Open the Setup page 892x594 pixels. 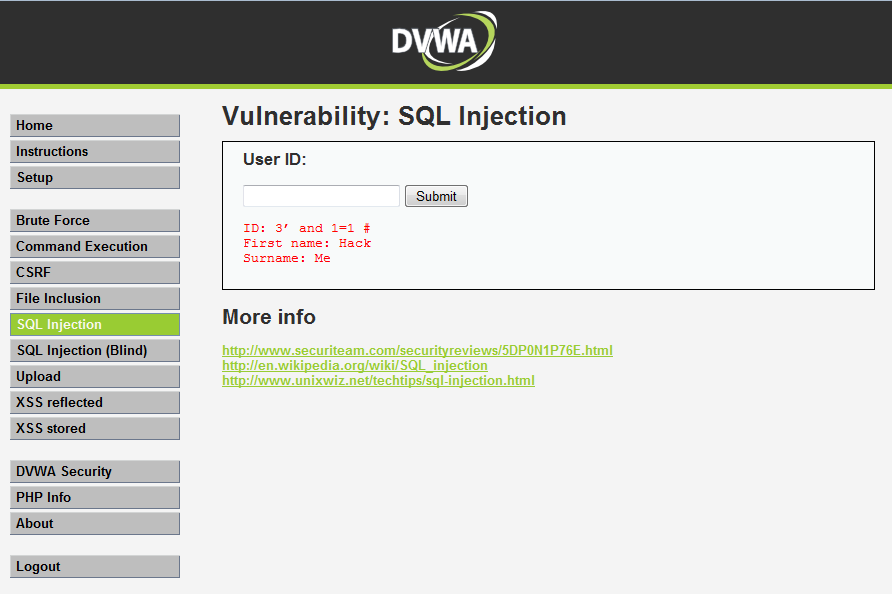pyautogui.click(x=95, y=178)
